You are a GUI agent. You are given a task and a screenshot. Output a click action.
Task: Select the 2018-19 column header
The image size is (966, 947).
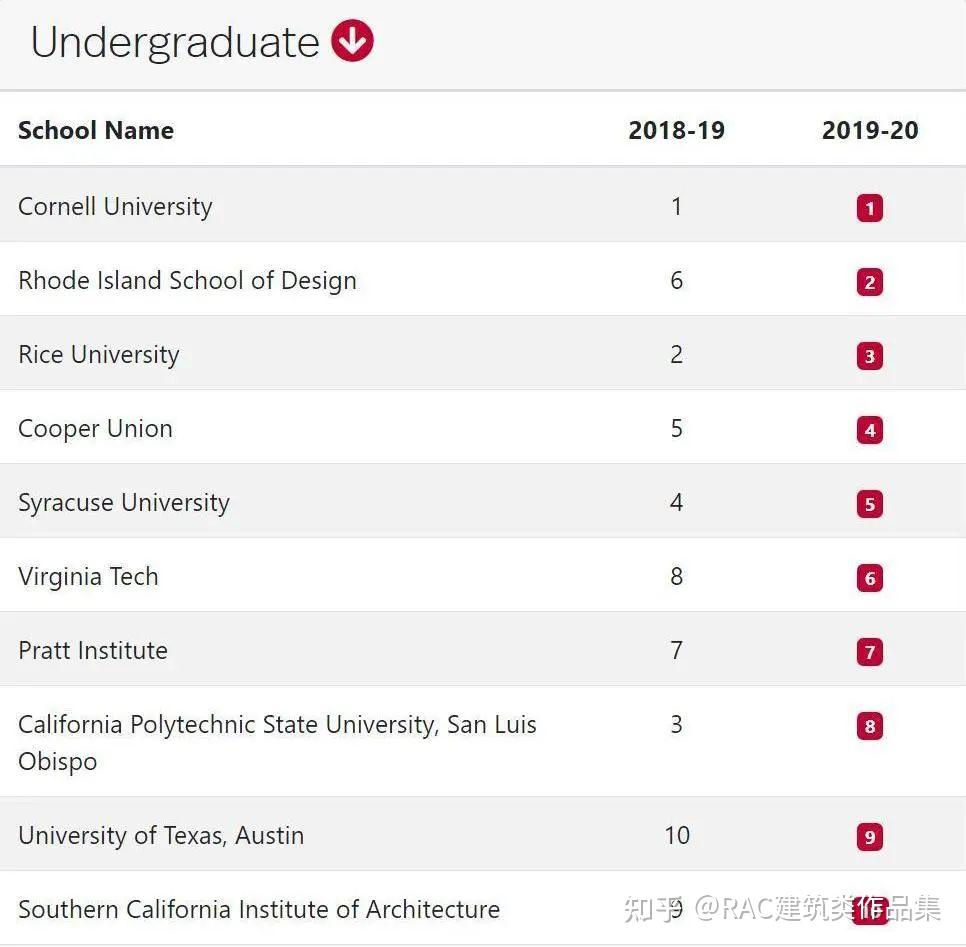click(x=676, y=130)
